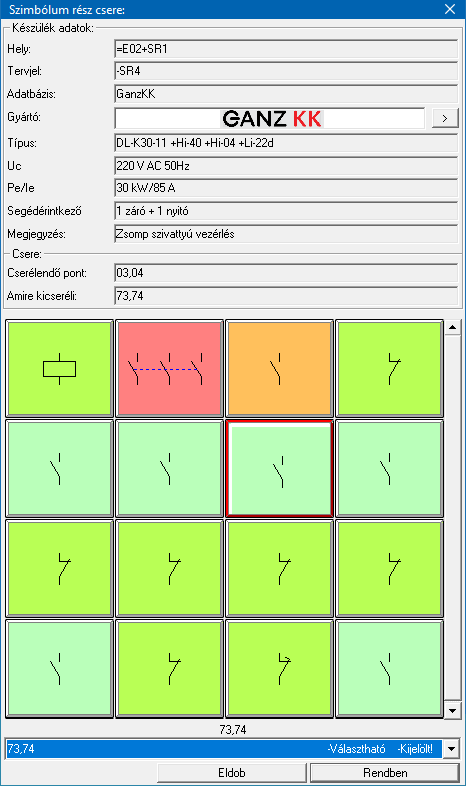Screen dimensions: 466x786
Task: Select the orange normally-open contact tile
Action: pos(280,368)
